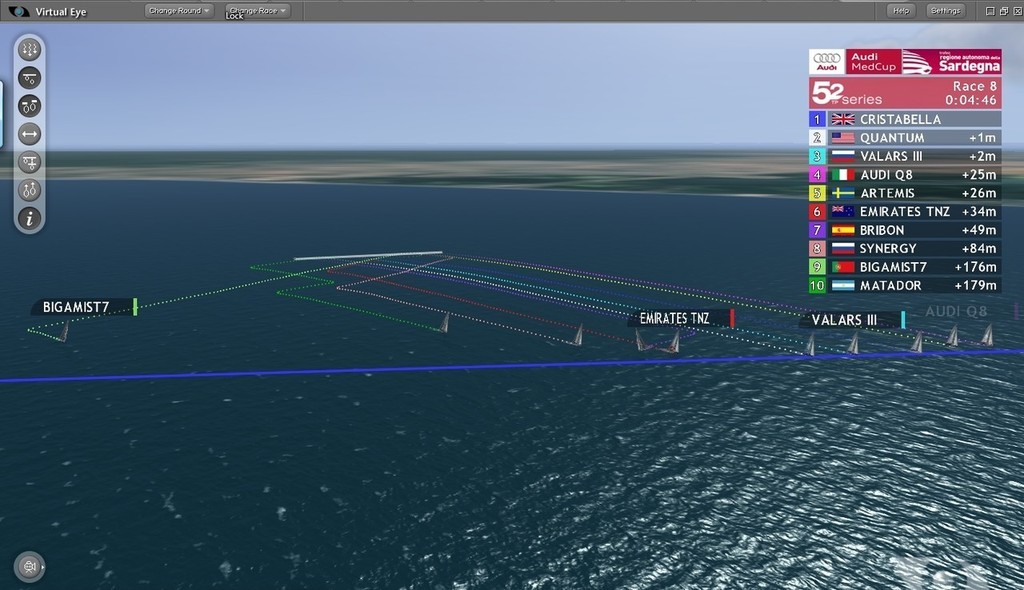Click the BIGAMIST7 boat label on the water
This screenshot has width=1024, height=590.
(84, 307)
